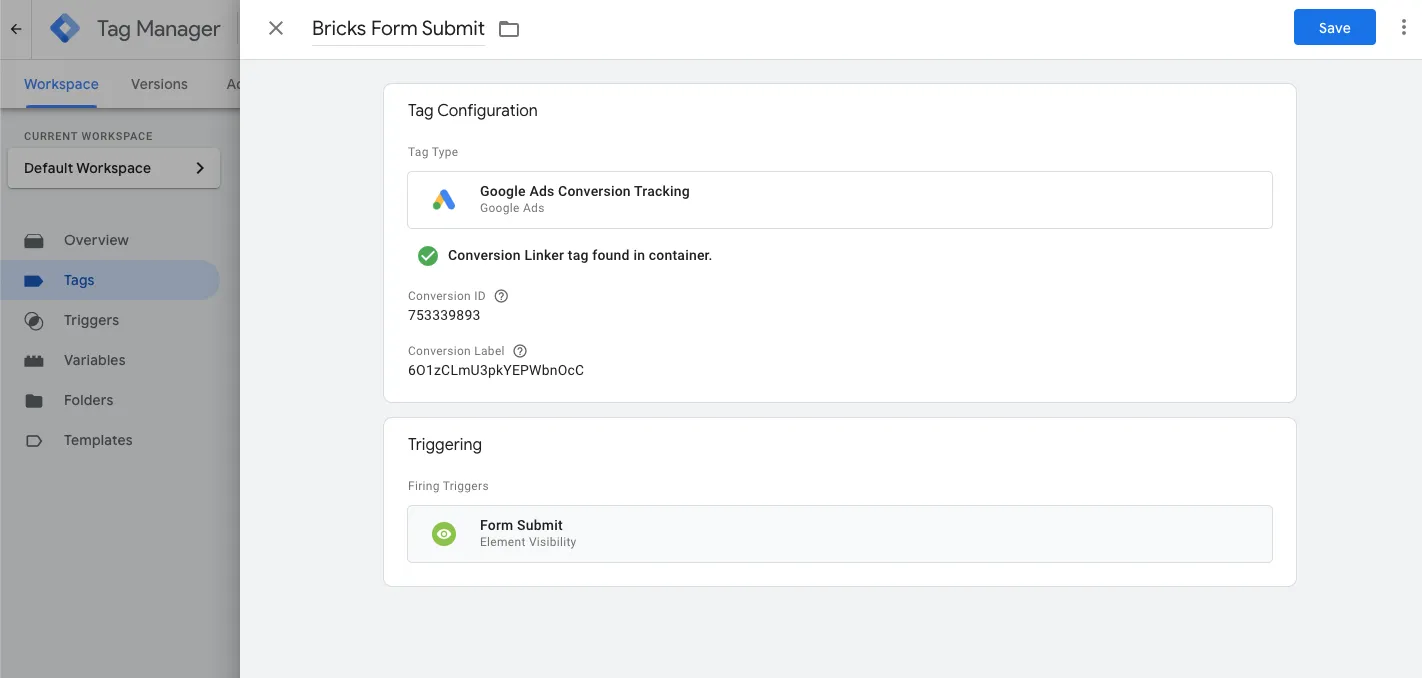This screenshot has height=678, width=1422.
Task: Select the Tags icon in the sidebar
Action: 35,280
